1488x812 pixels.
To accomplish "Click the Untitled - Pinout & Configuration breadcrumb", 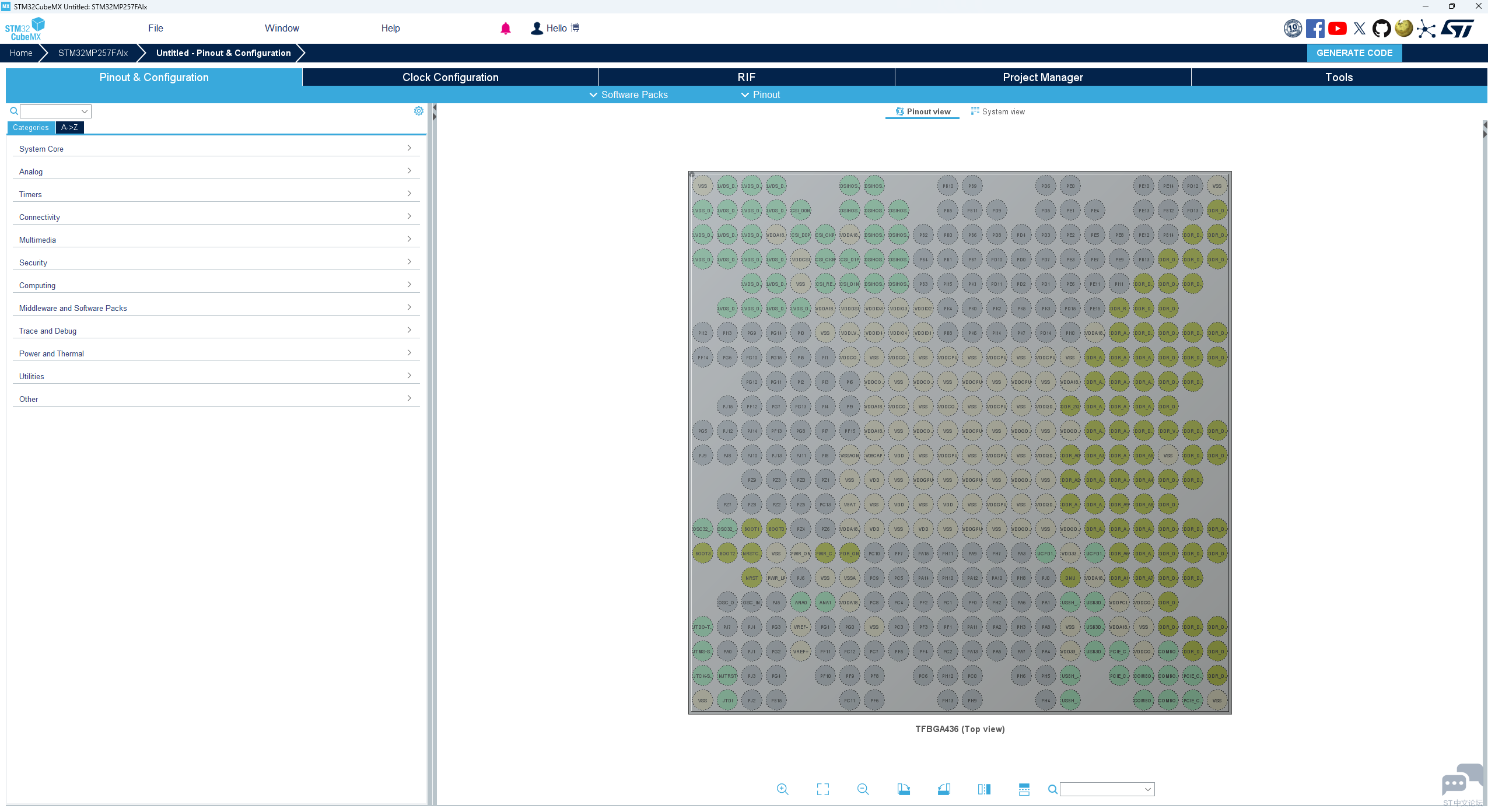I will click(x=223, y=52).
